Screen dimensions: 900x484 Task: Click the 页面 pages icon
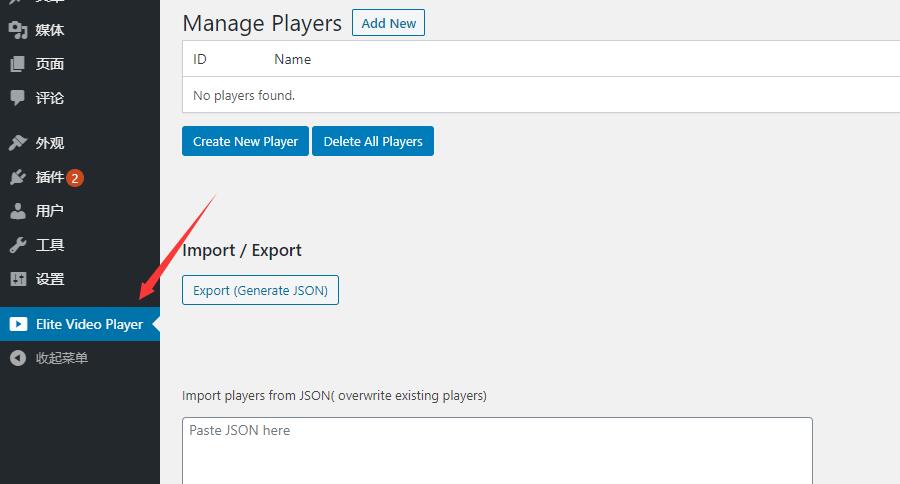[18, 64]
